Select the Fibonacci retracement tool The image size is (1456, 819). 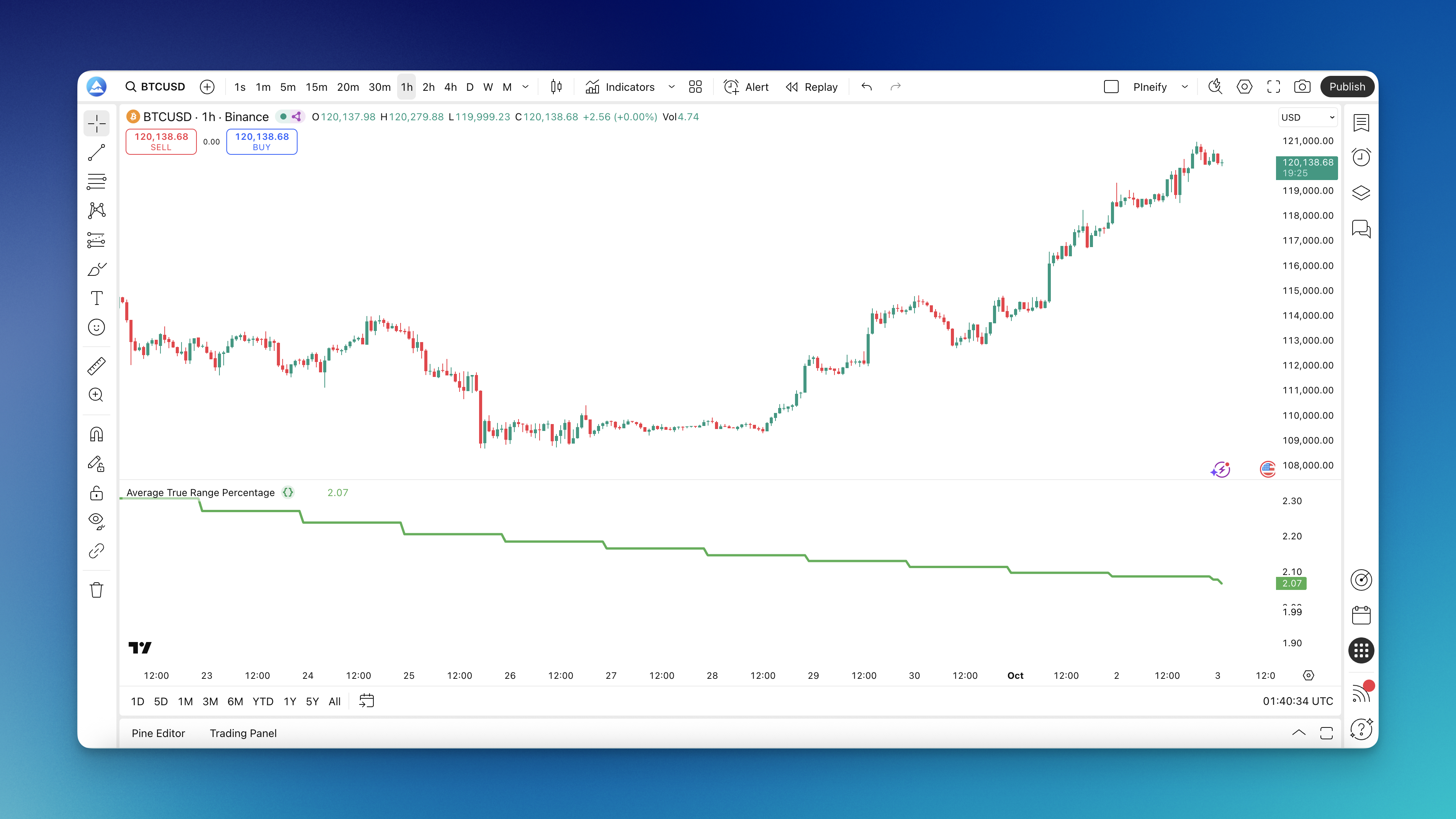pos(97,182)
